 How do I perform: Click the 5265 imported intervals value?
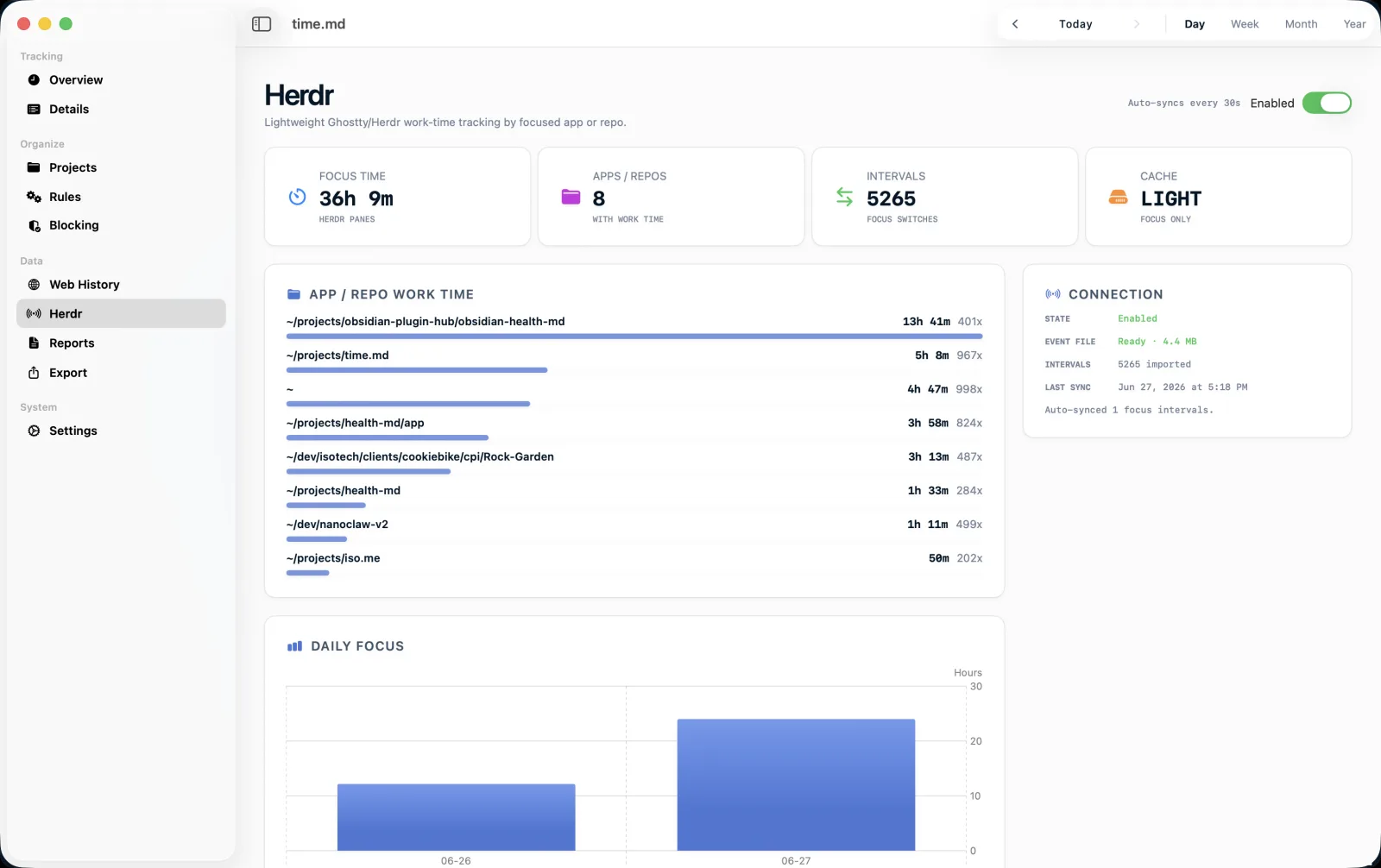[1154, 364]
